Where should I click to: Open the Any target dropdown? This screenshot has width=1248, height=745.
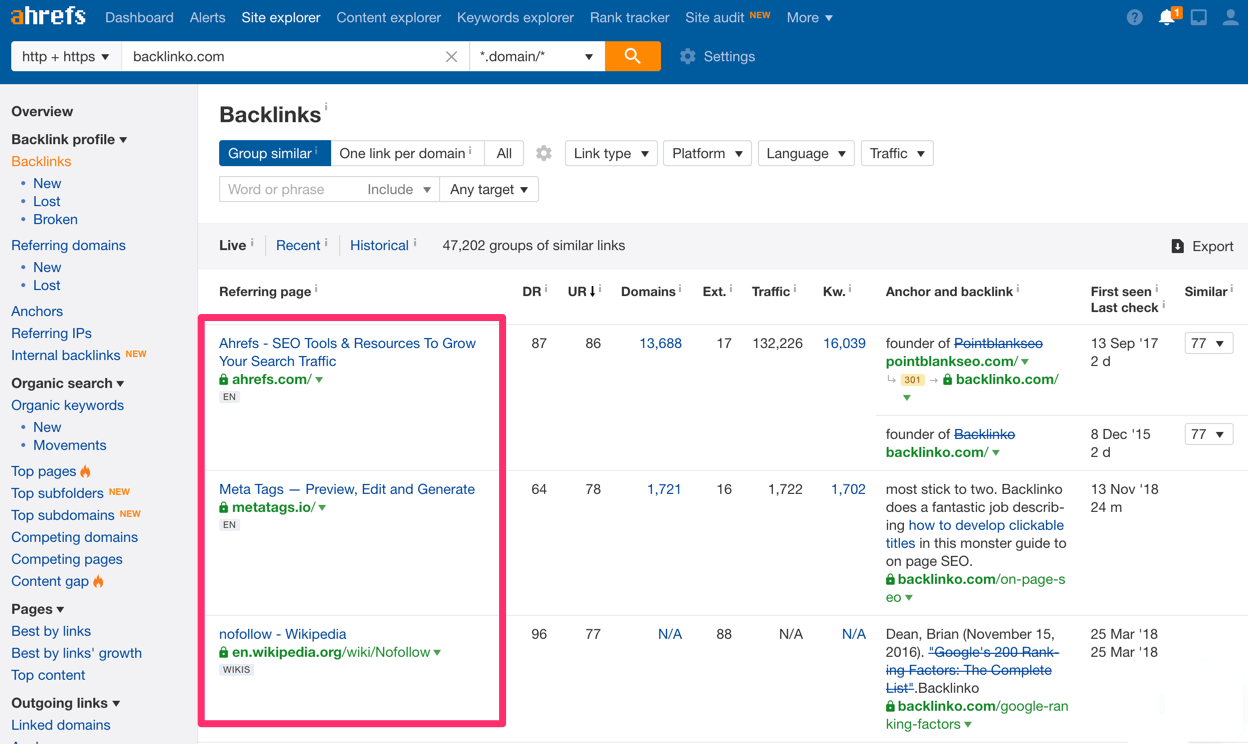pyautogui.click(x=489, y=189)
